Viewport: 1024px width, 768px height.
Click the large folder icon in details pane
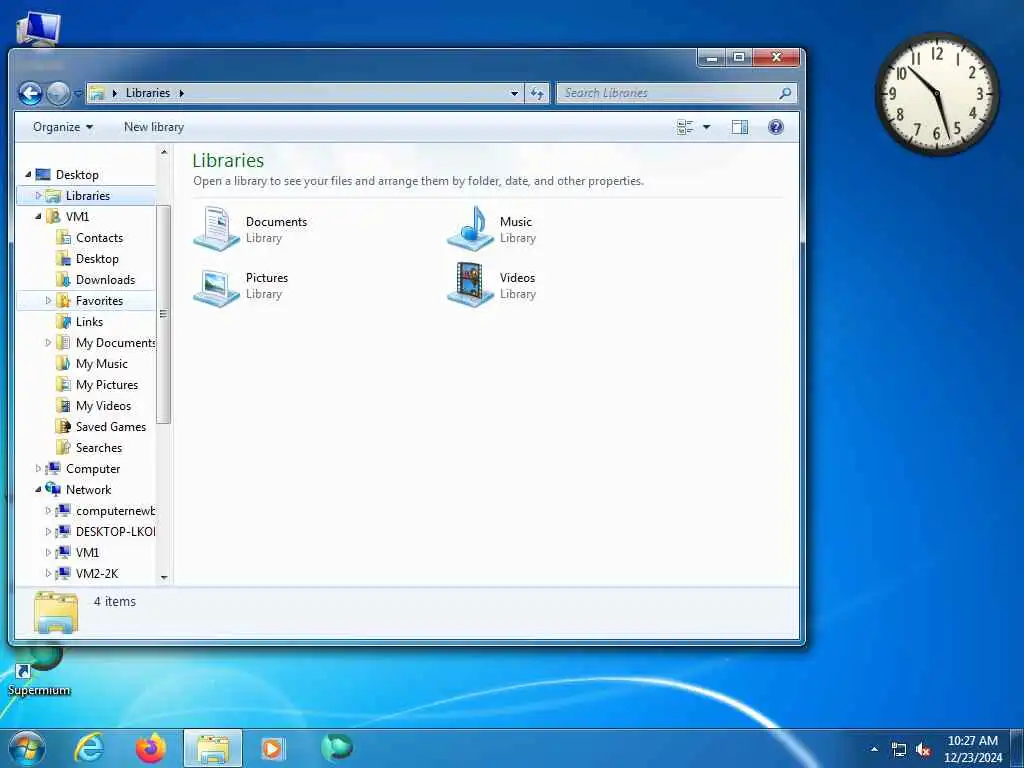(x=56, y=613)
